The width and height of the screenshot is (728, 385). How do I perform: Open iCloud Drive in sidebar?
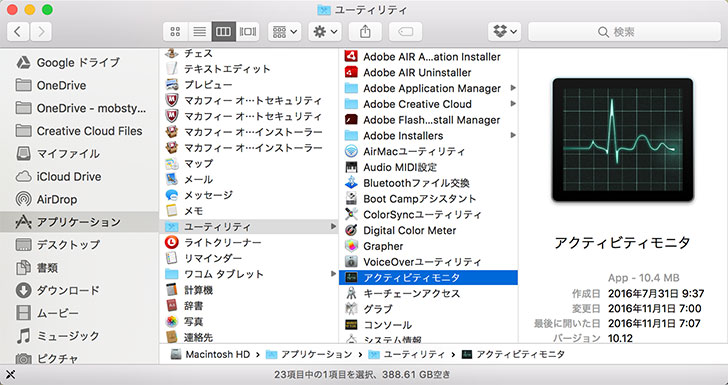click(x=79, y=176)
